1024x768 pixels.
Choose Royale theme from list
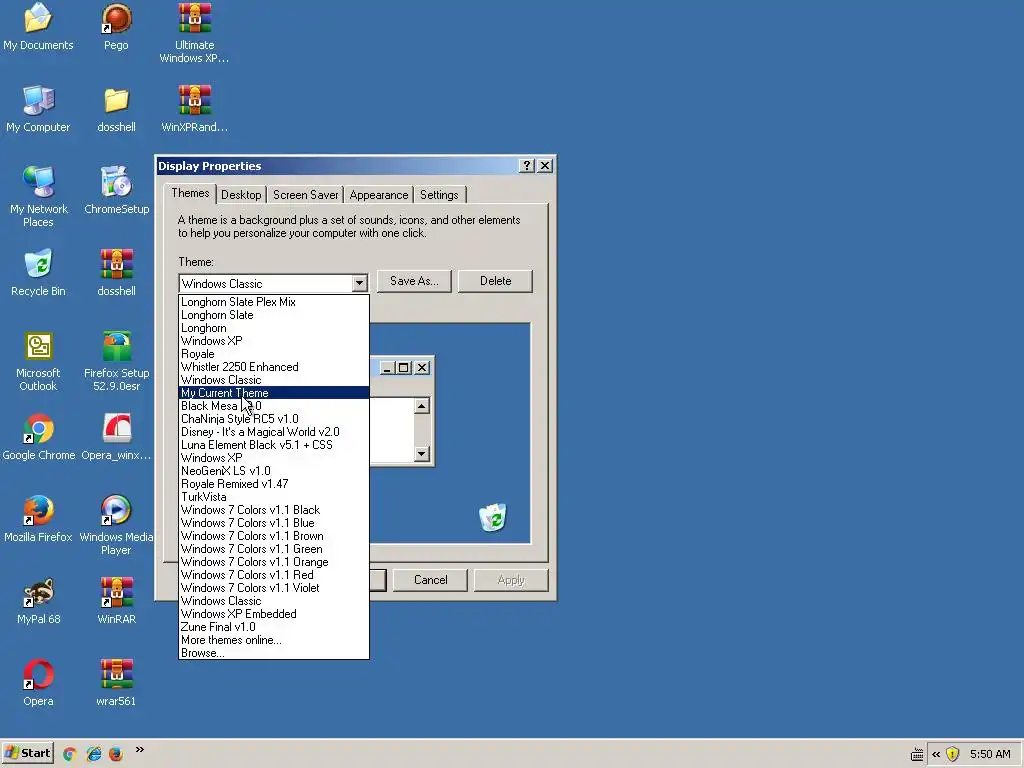coord(274,354)
